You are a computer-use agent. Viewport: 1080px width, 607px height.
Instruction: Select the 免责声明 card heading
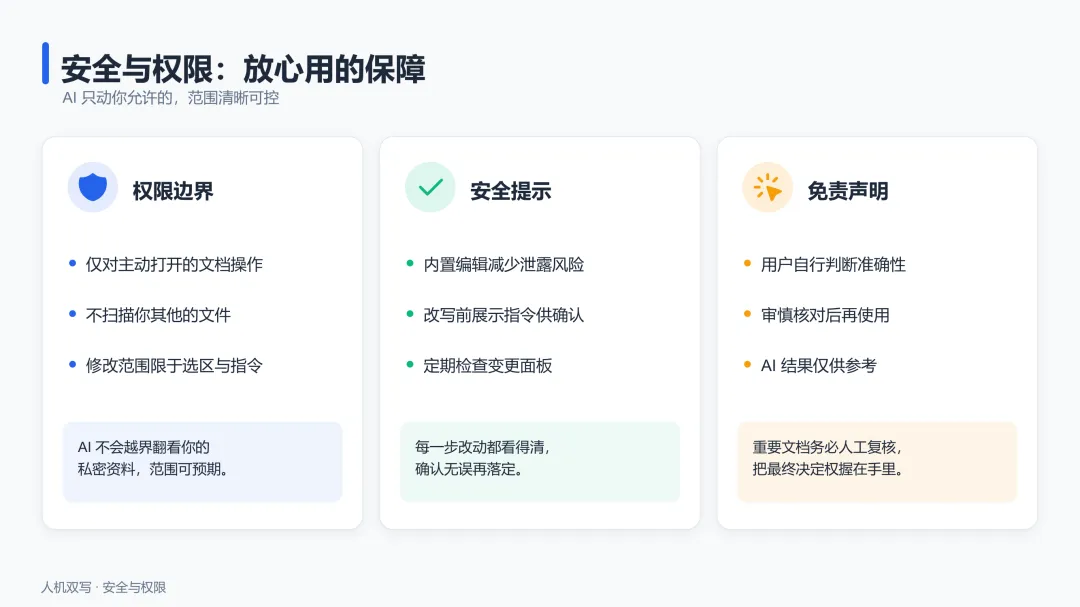tap(848, 191)
